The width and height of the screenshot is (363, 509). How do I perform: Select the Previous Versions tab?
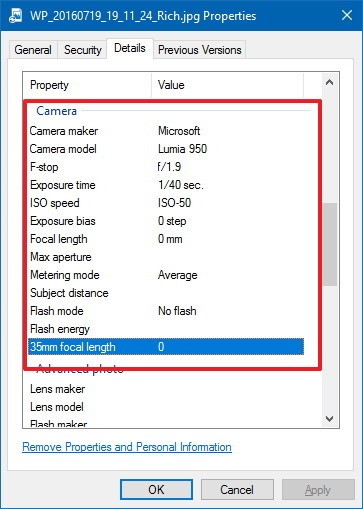pos(200,50)
